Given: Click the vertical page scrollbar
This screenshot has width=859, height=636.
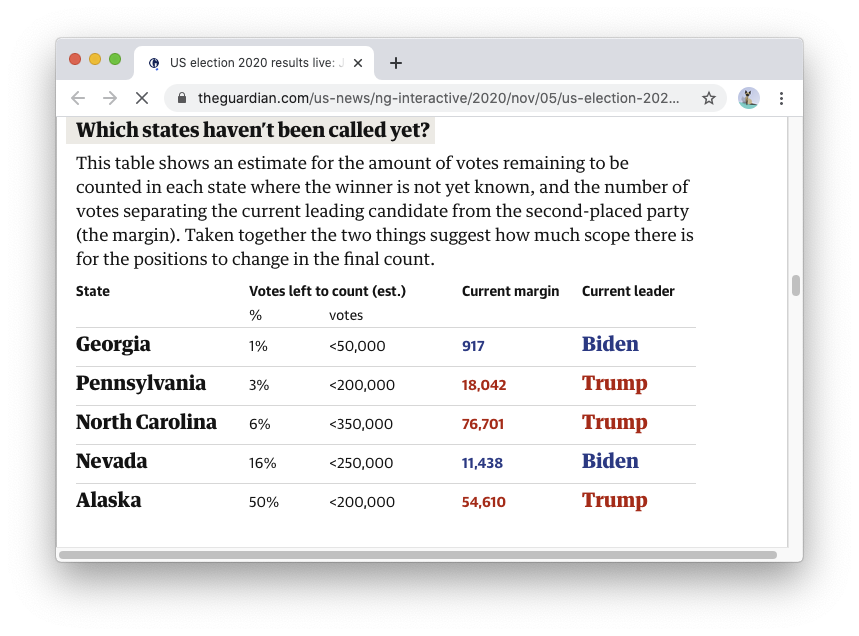Looking at the screenshot, I should click(796, 286).
